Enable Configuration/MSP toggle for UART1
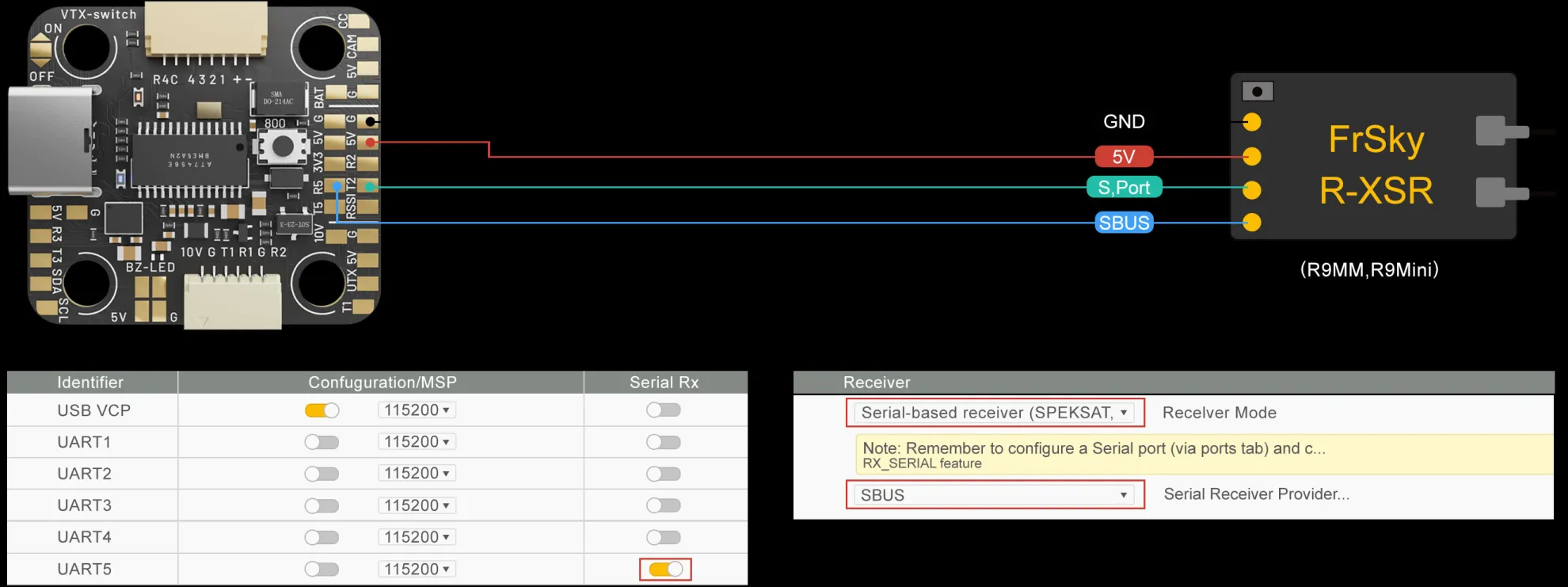The image size is (1568, 587). click(x=322, y=442)
